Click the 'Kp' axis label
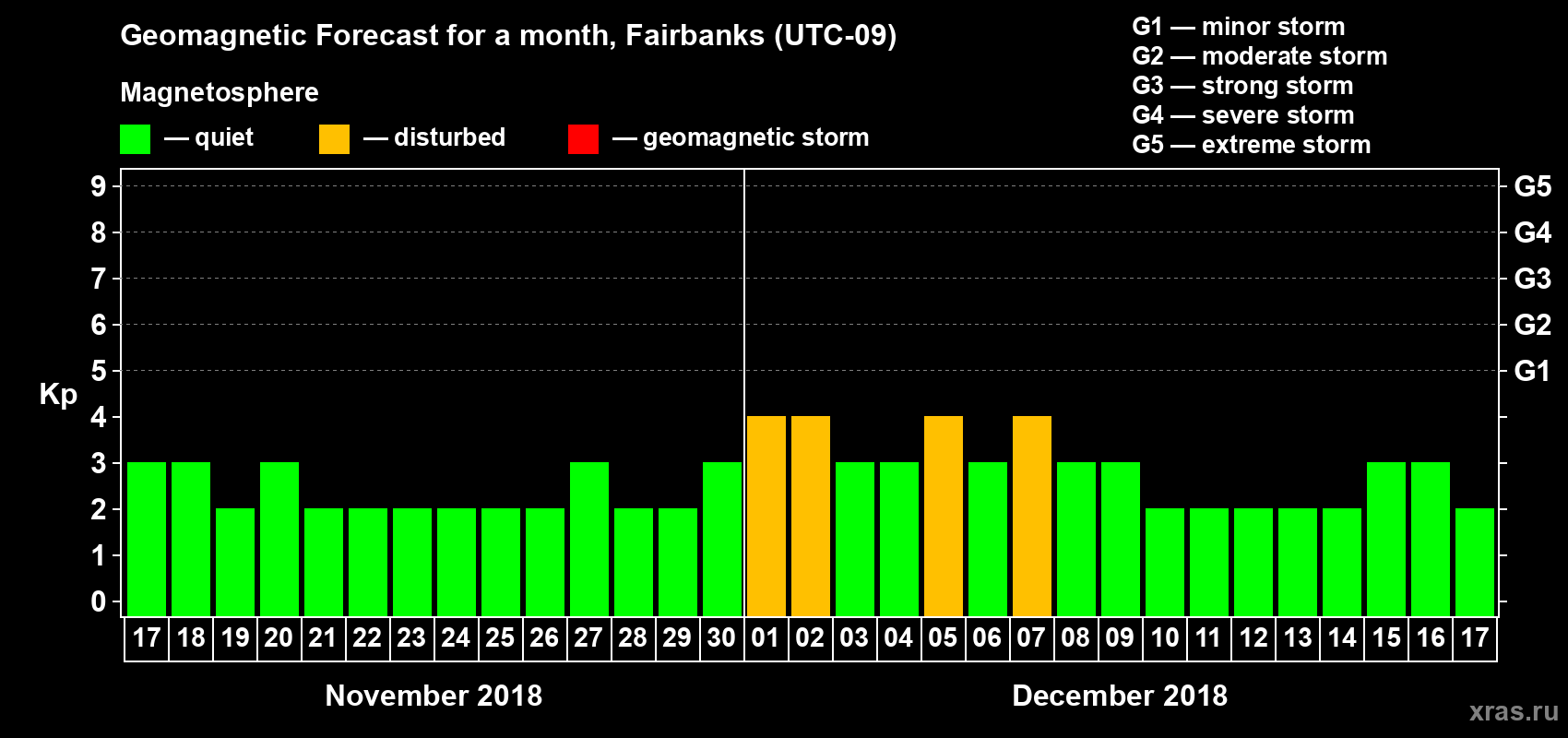 (58, 395)
